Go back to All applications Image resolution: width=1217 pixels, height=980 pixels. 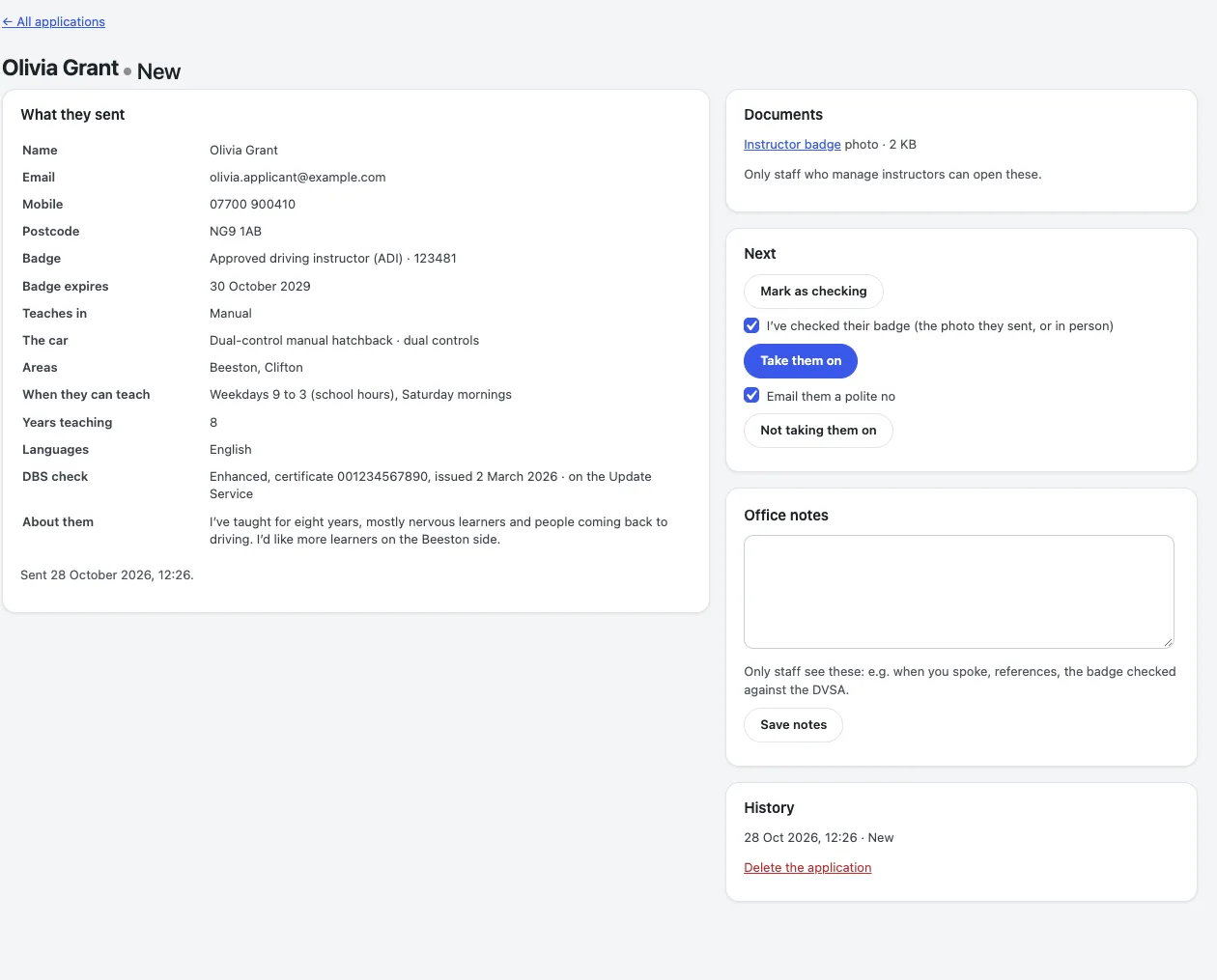pos(53,21)
